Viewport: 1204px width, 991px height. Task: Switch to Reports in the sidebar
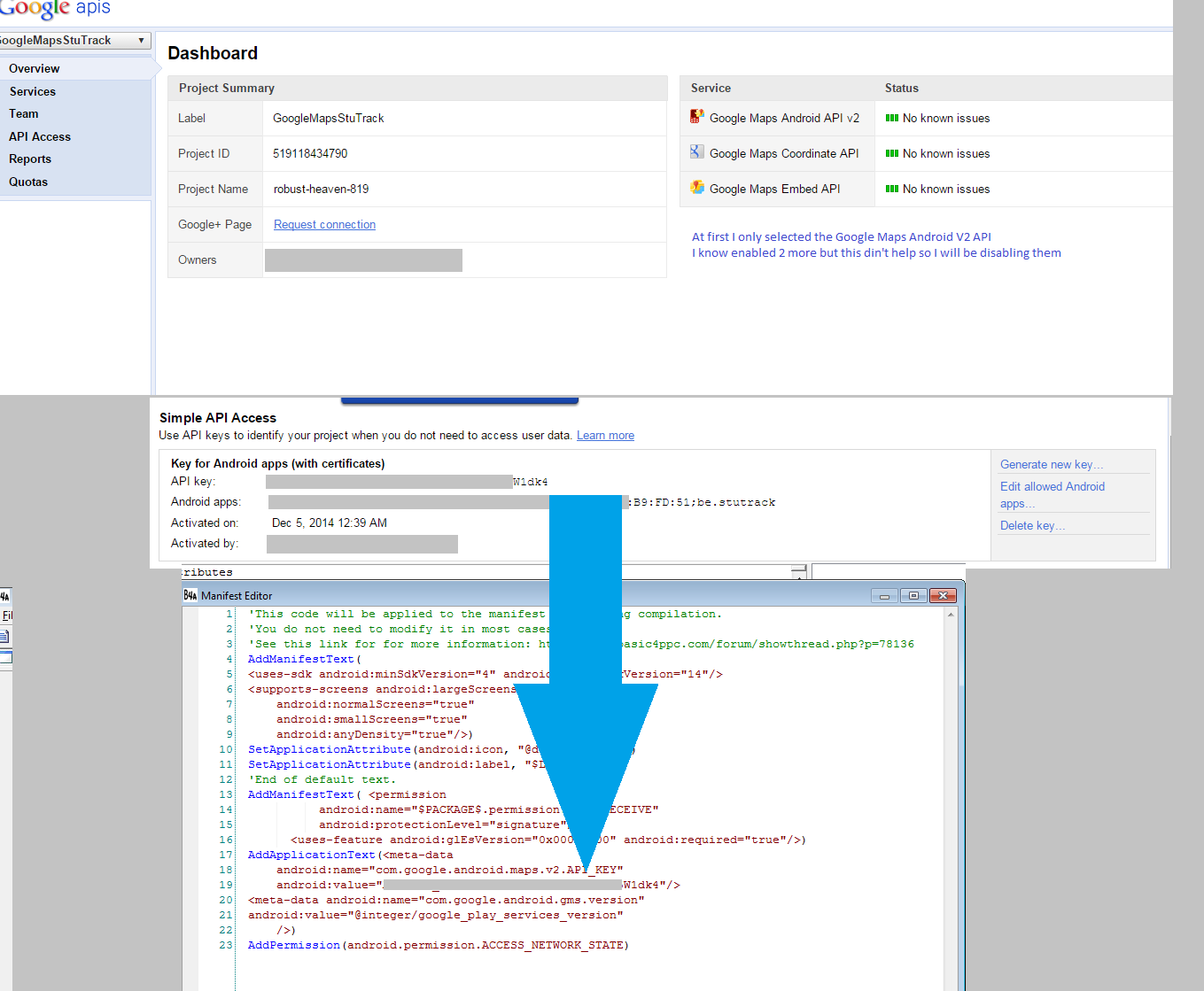coord(30,159)
